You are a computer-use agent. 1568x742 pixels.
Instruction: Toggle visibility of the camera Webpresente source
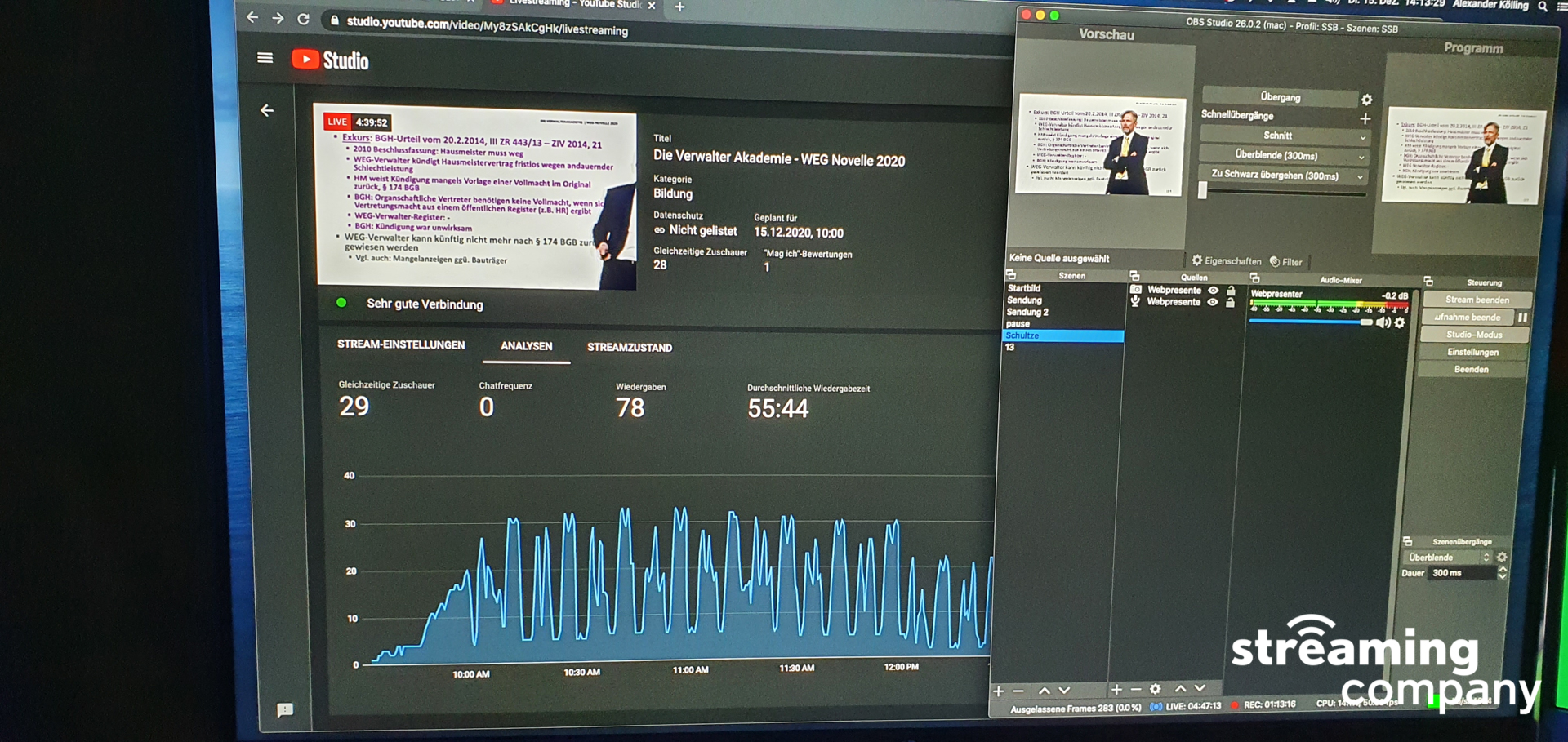(x=1214, y=290)
